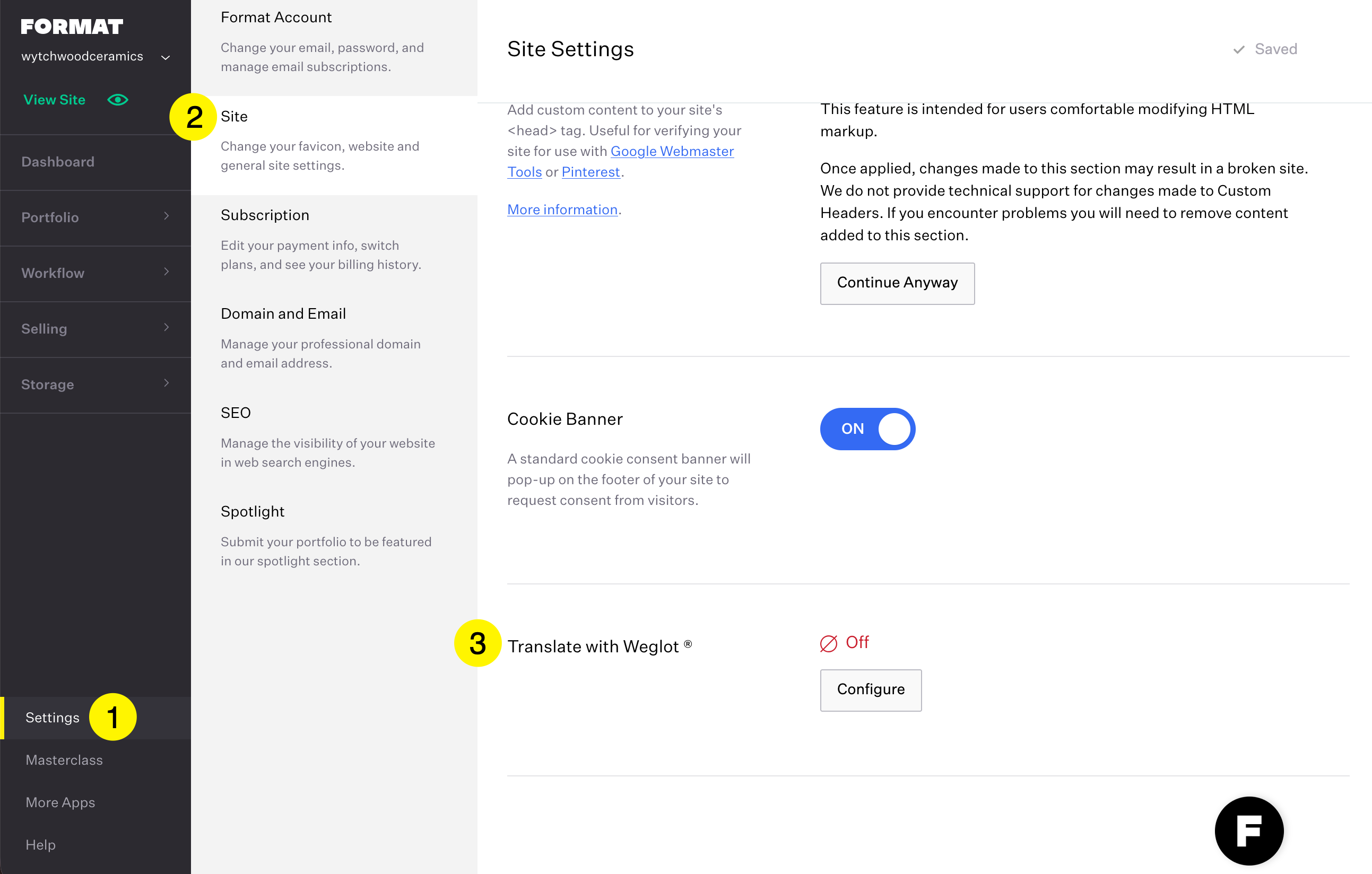This screenshot has width=1372, height=874.
Task: Open the round Format help chat button
Action: tap(1248, 831)
